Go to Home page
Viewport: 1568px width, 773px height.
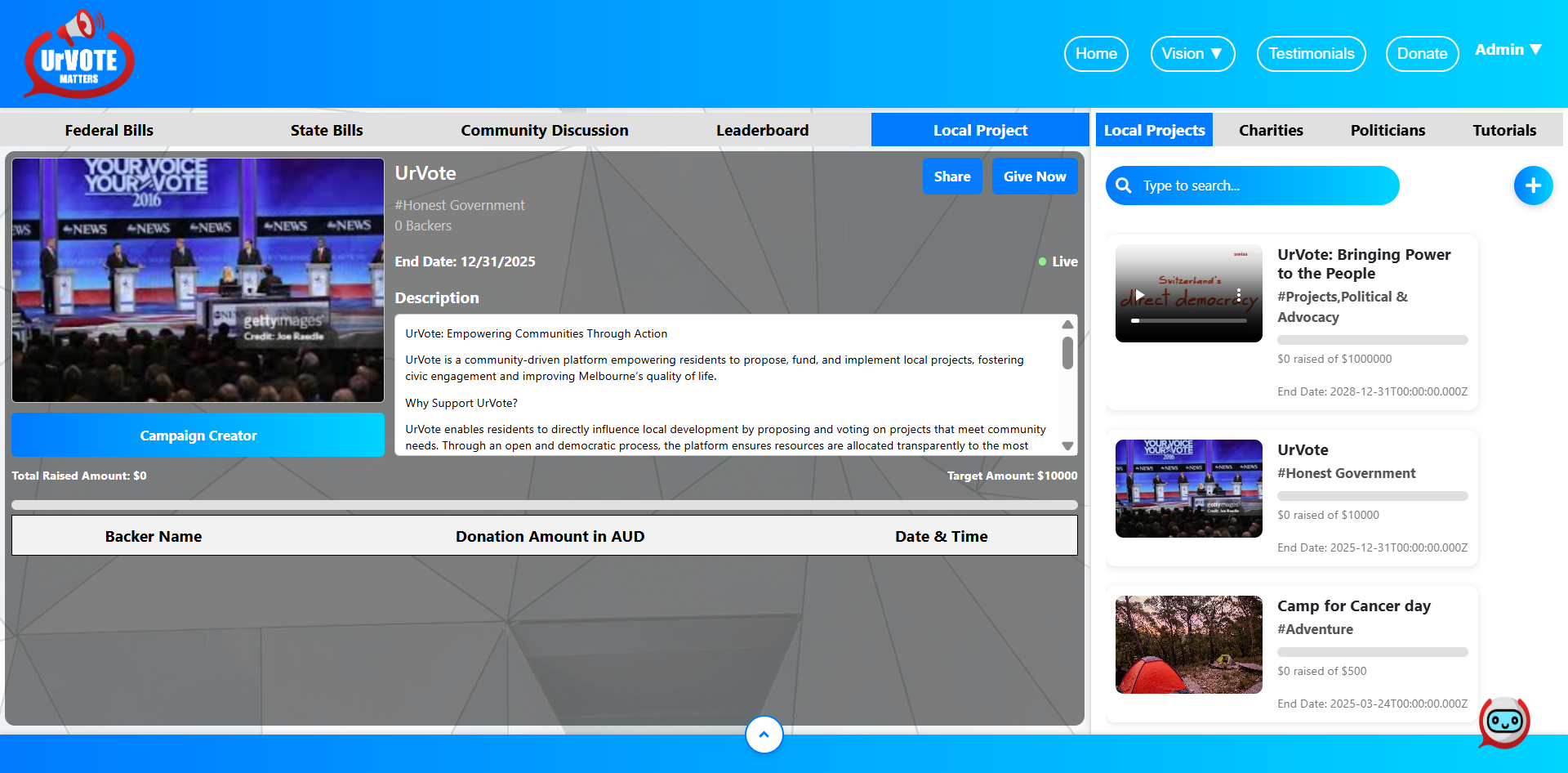[x=1096, y=54]
